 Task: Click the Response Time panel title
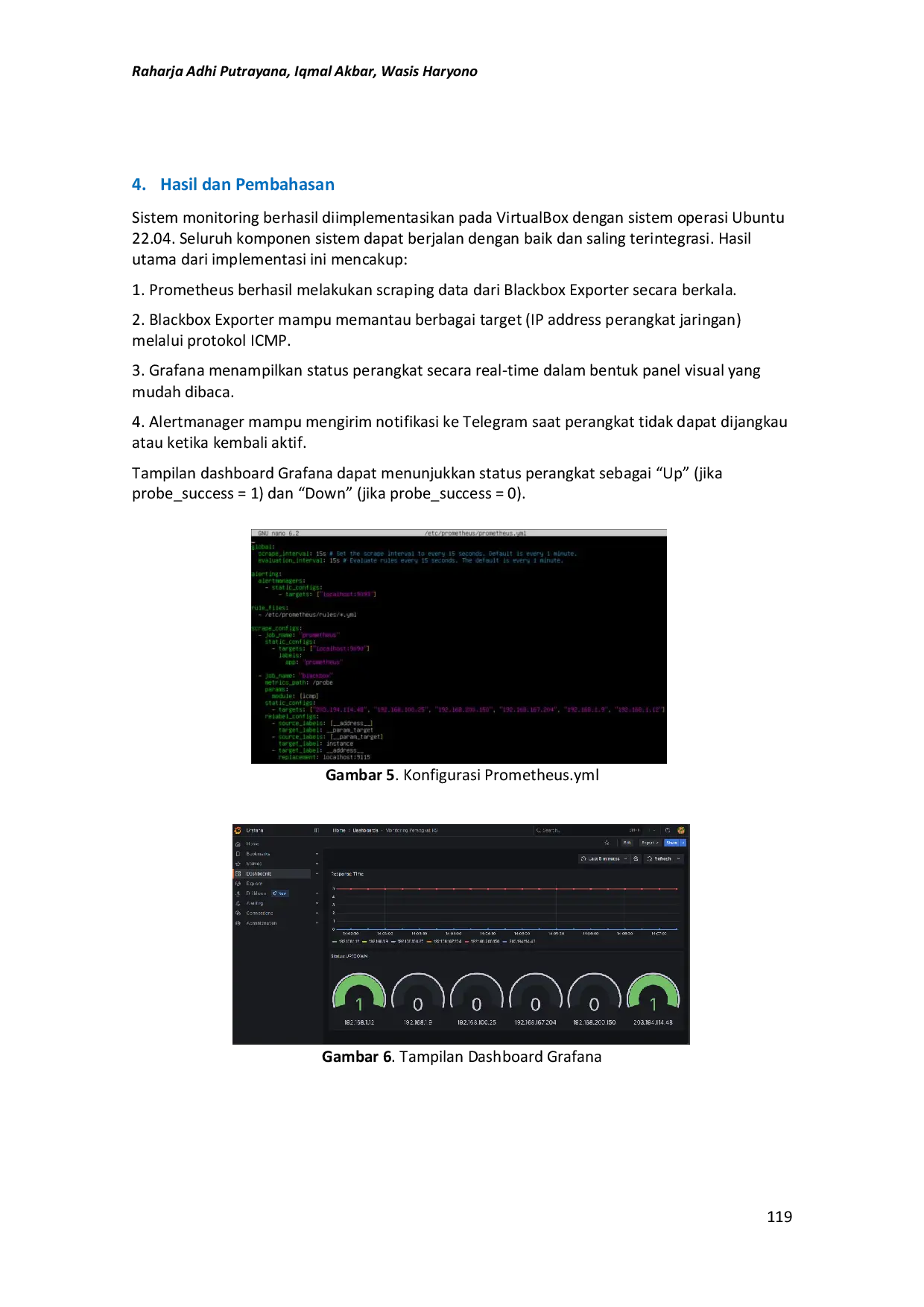pos(347,874)
